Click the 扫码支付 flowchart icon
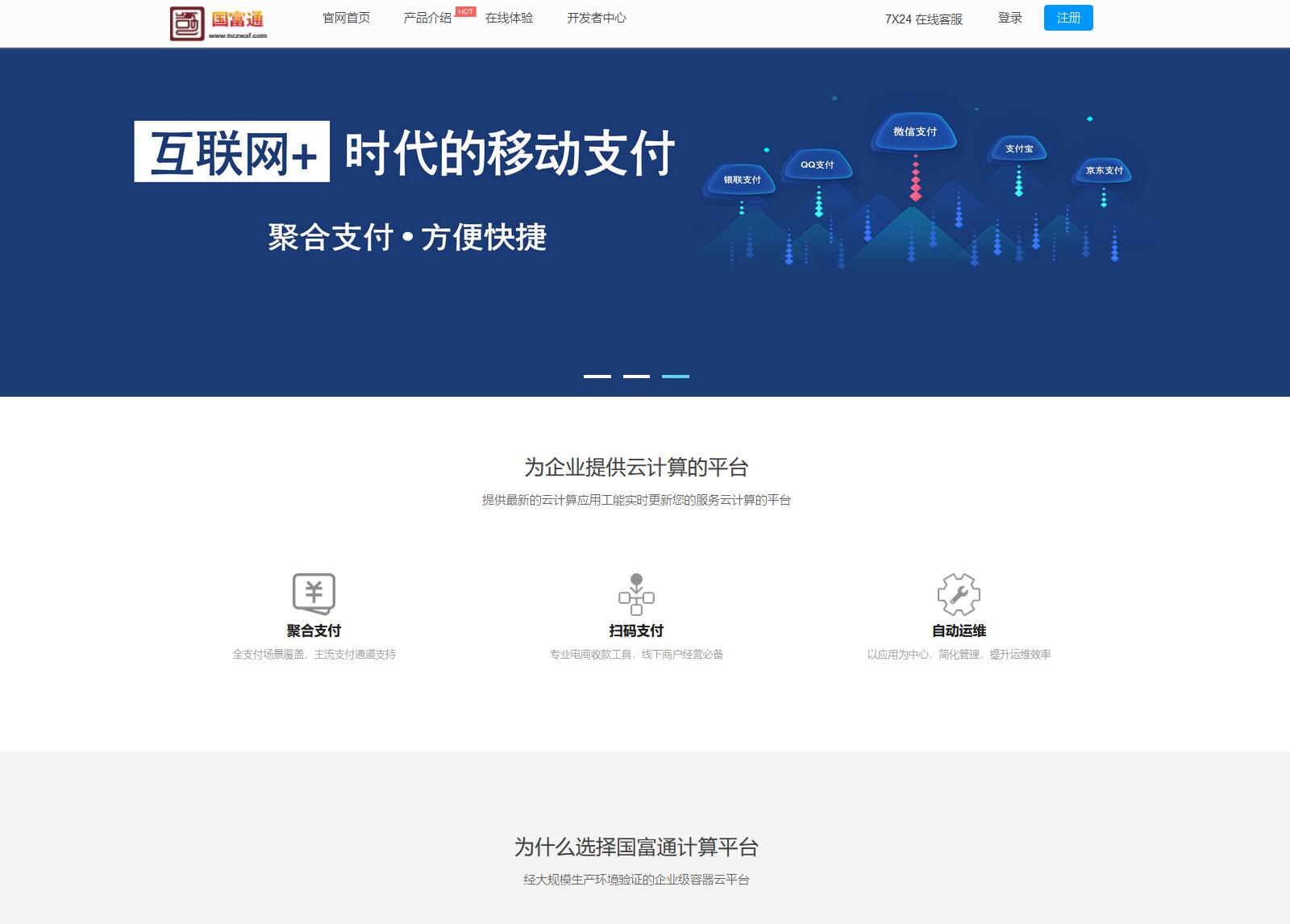The image size is (1290, 924). (636, 594)
